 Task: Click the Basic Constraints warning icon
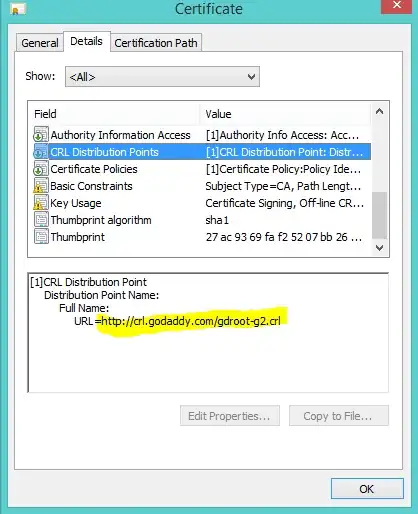(x=41, y=186)
